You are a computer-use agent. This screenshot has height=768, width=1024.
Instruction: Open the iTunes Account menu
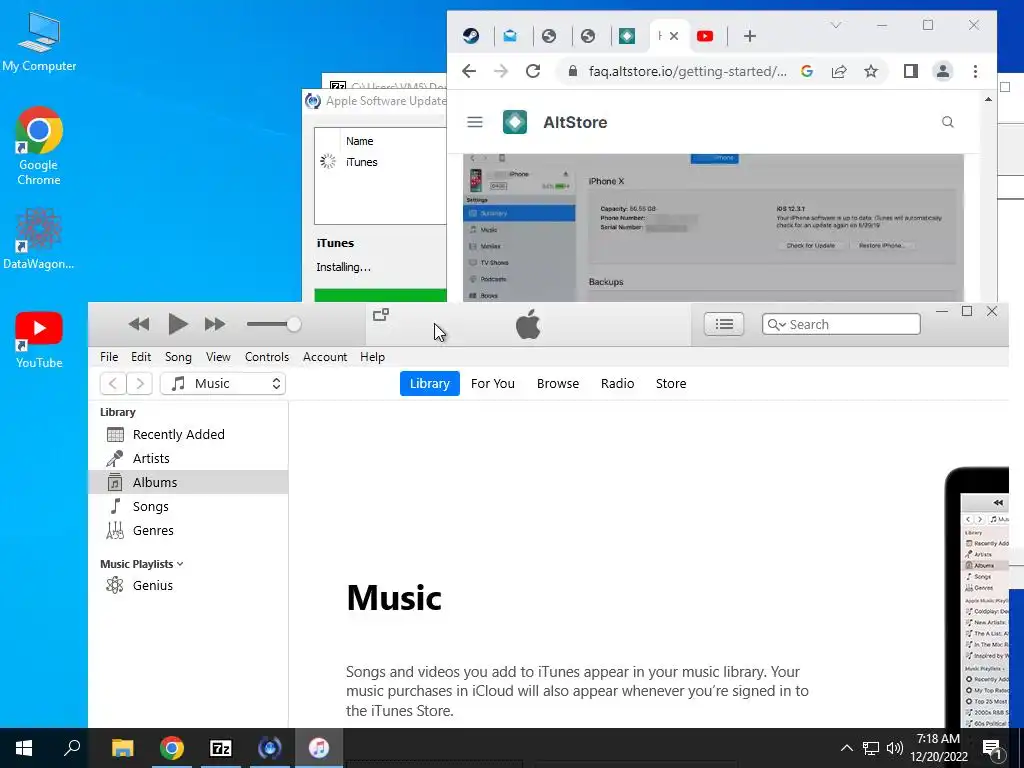[325, 357]
